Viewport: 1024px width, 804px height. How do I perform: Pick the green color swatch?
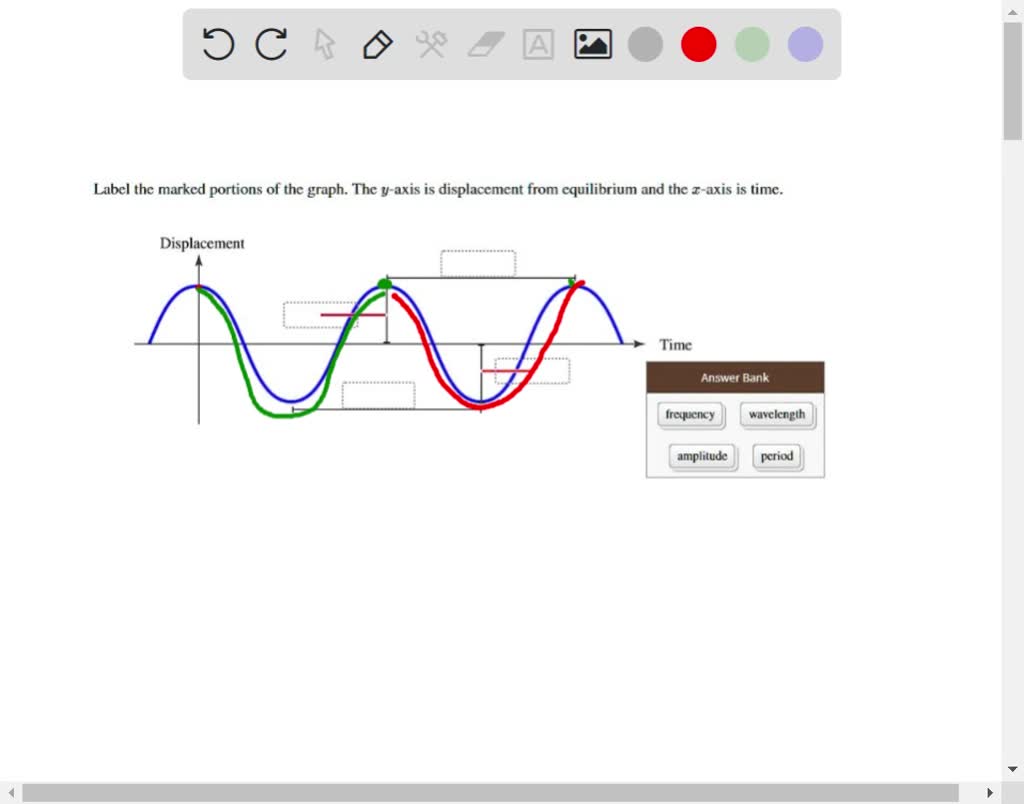[751, 44]
